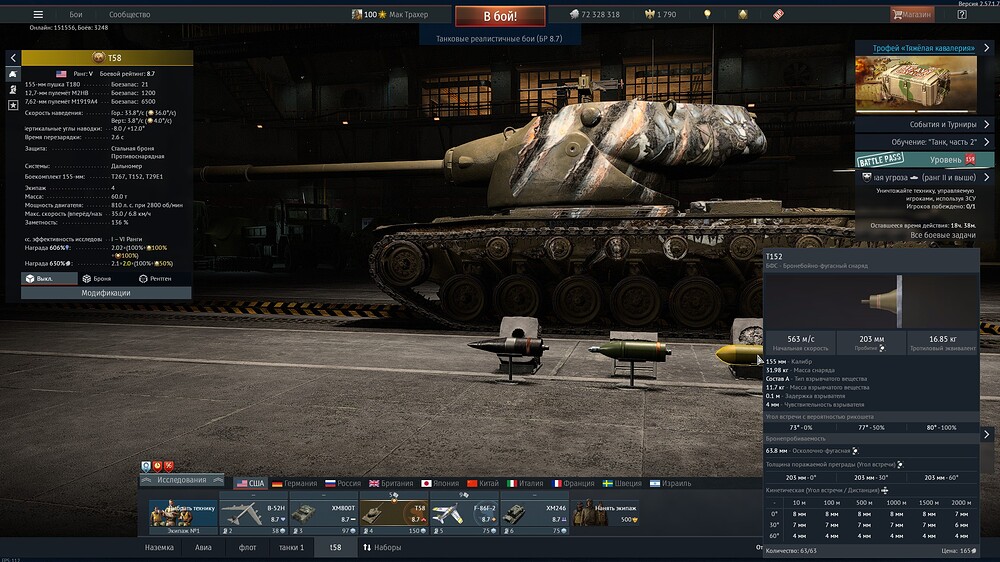Select the Китай nation tab
This screenshot has width=1000, height=562.
tap(483, 484)
